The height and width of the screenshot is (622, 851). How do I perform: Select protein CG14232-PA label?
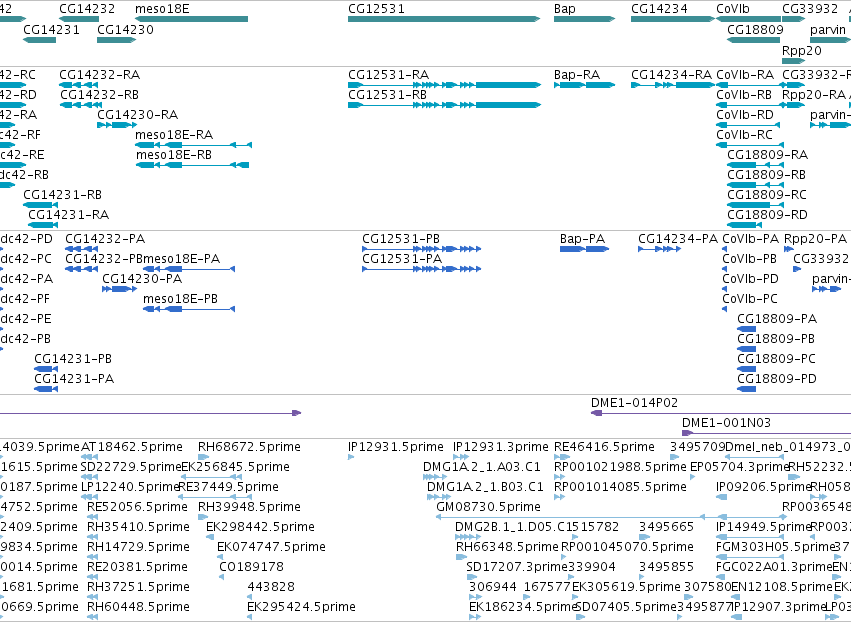(x=105, y=239)
